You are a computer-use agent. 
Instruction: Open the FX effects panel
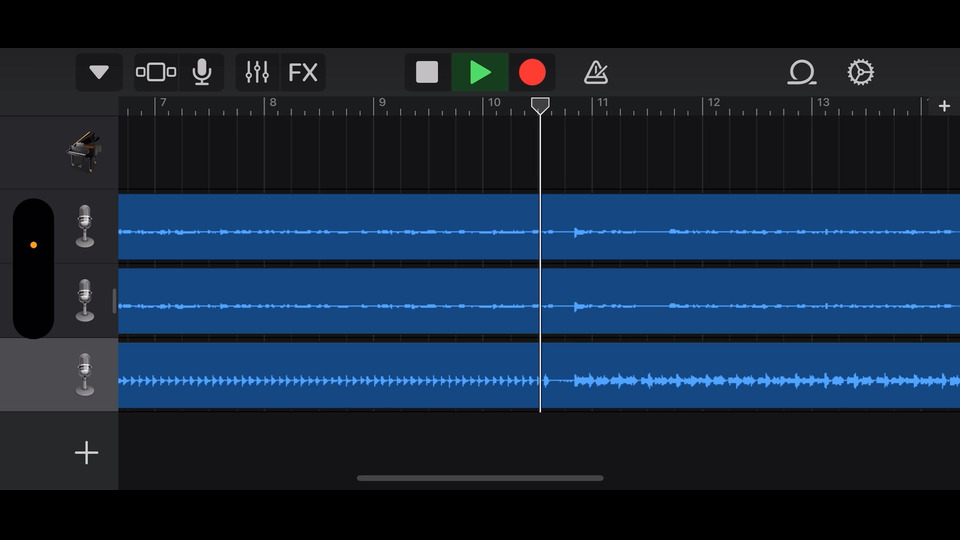[303, 72]
